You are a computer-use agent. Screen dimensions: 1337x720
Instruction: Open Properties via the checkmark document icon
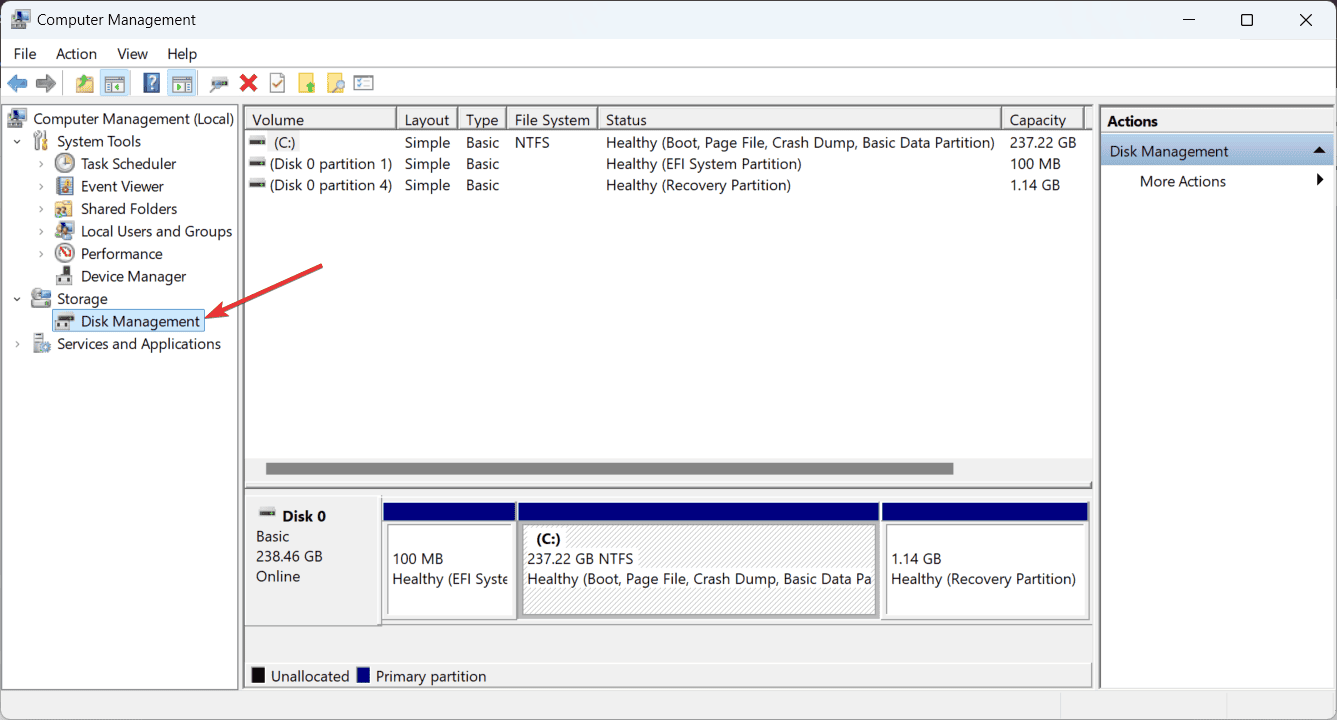tap(277, 82)
